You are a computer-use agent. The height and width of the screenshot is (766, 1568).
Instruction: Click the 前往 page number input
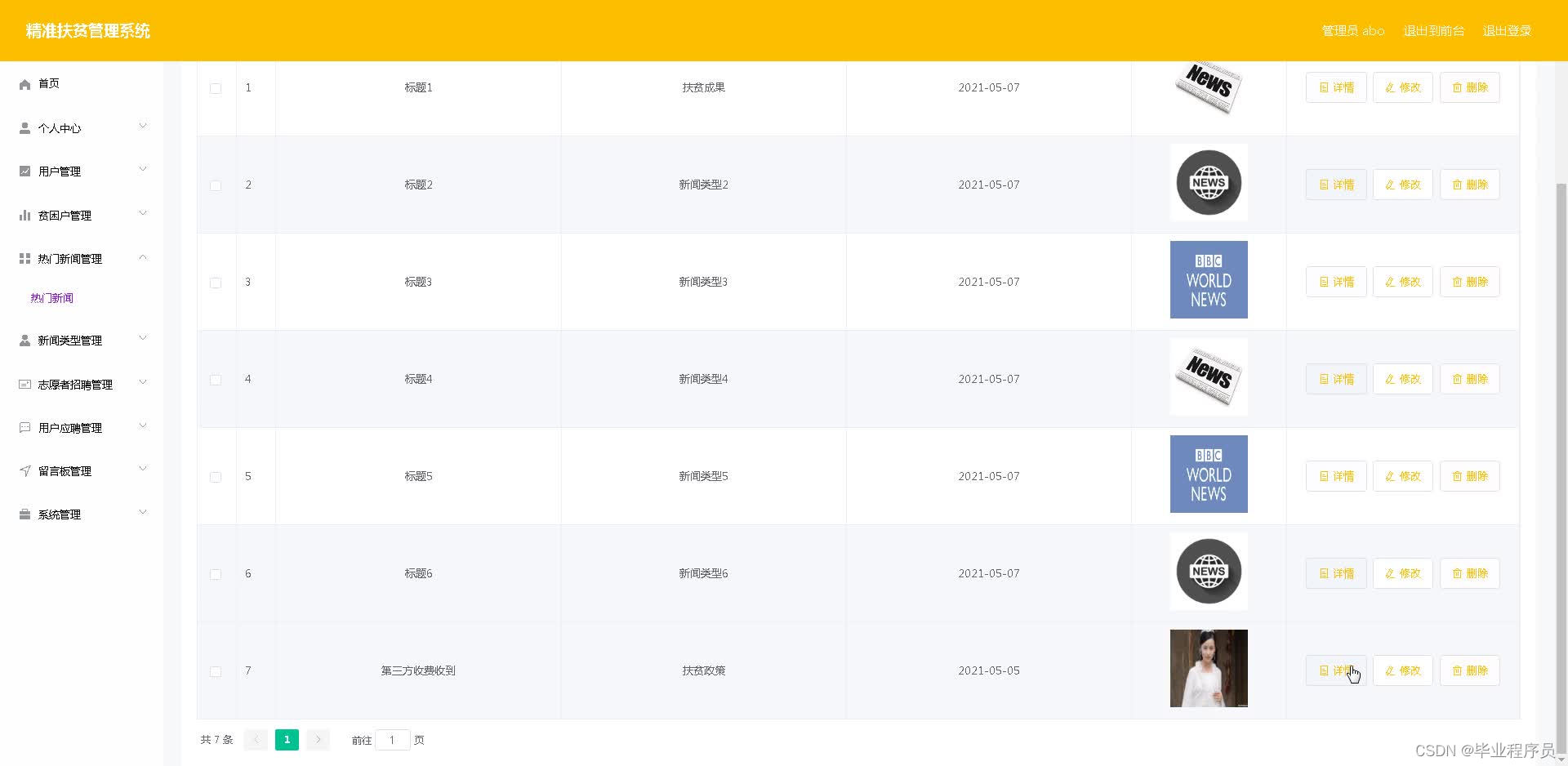[392, 740]
